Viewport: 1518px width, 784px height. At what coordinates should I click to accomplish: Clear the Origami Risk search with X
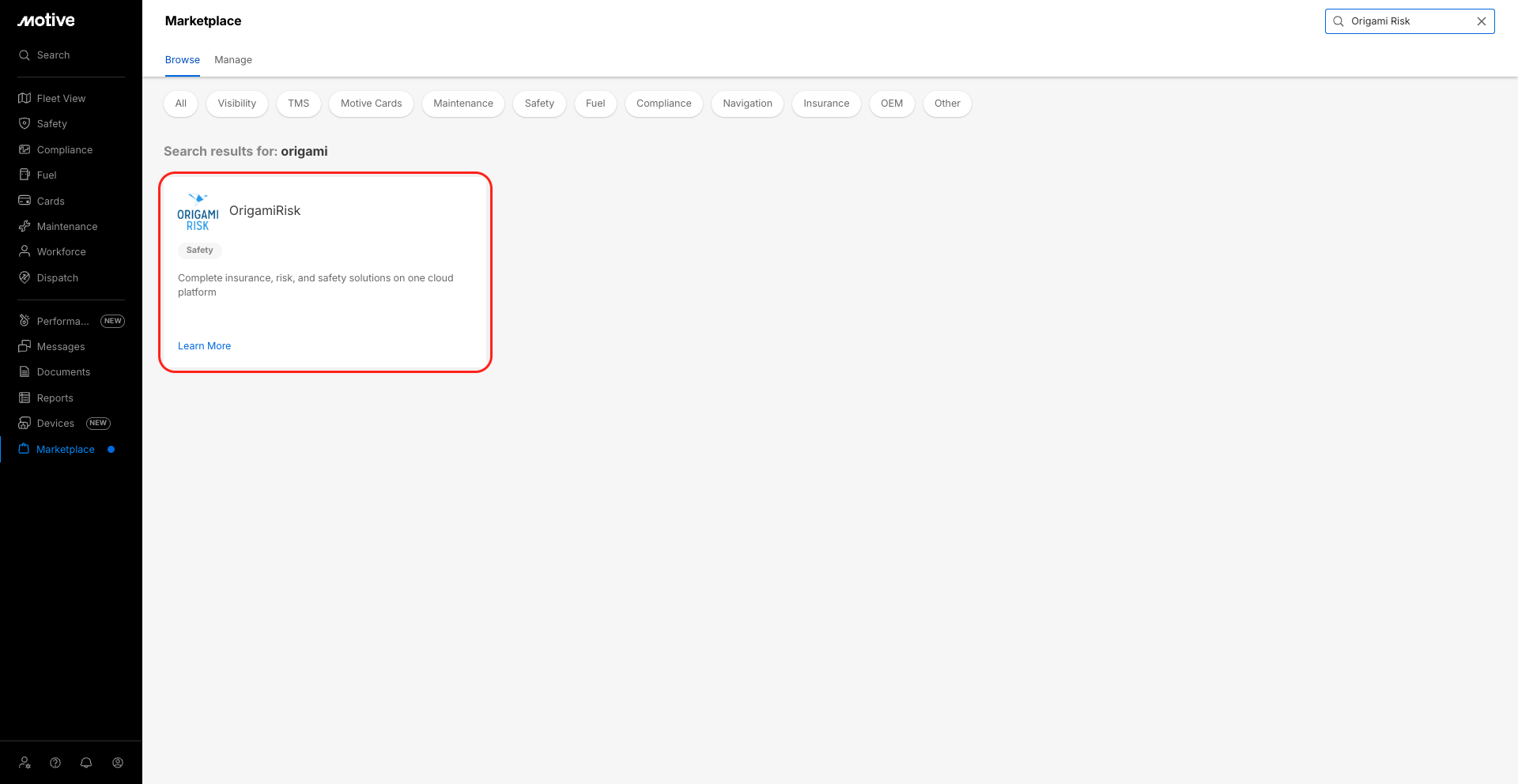click(1482, 21)
